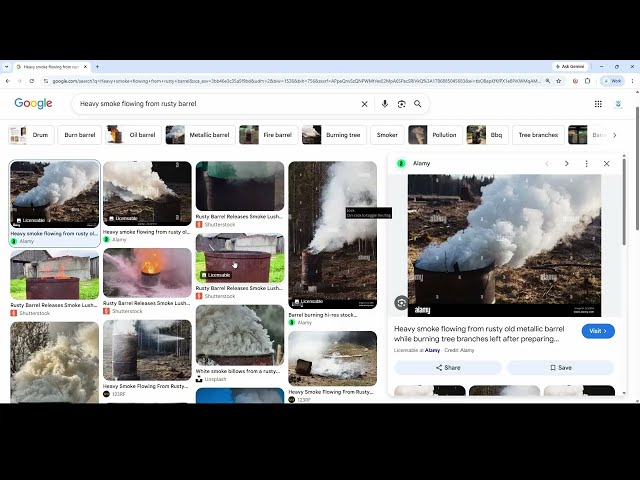
Task: Filter results by the Fire barrel chip
Action: click(x=269, y=135)
